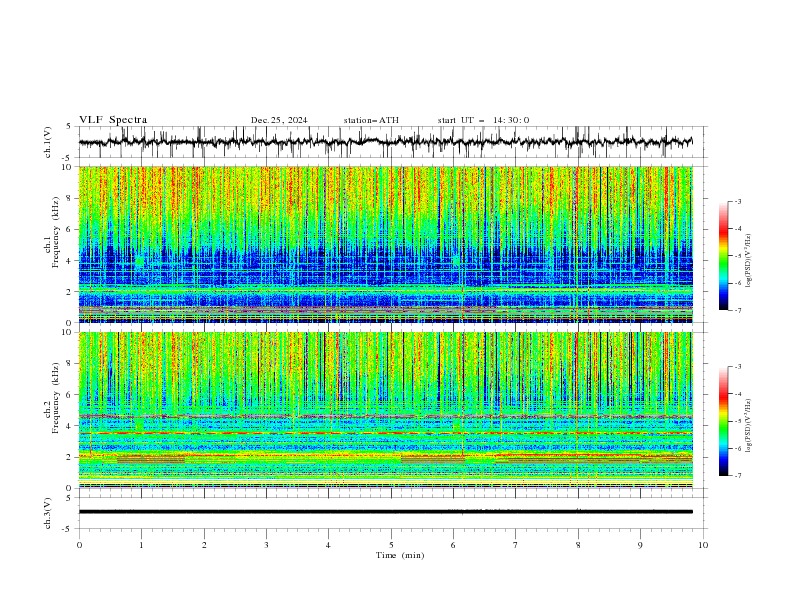Click the time axis tick label '10'

[703, 545]
